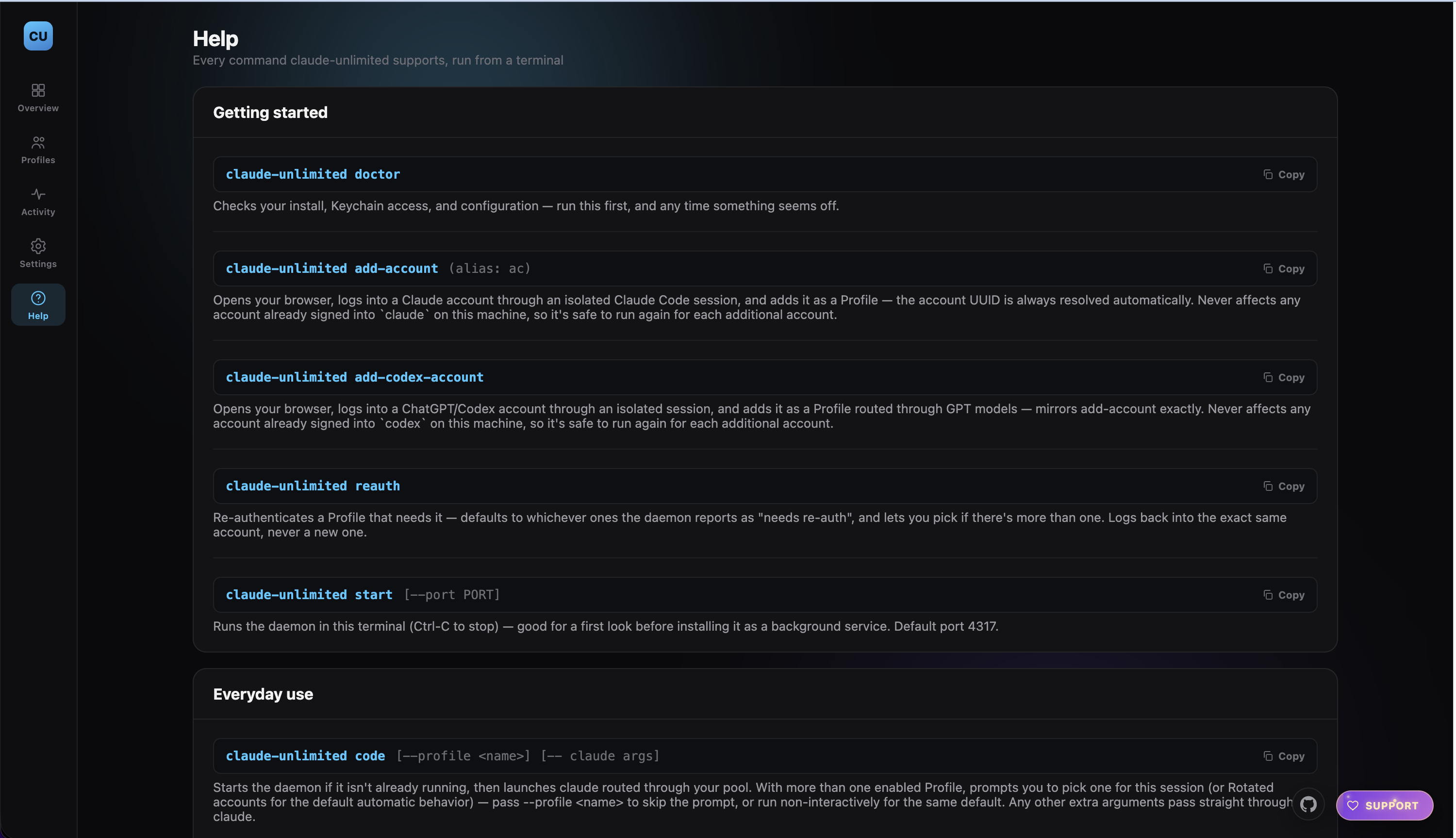Screen dimensions: 1456x838
Task: Click the claude-unlimited add-codex-account command text
Action: point(354,377)
